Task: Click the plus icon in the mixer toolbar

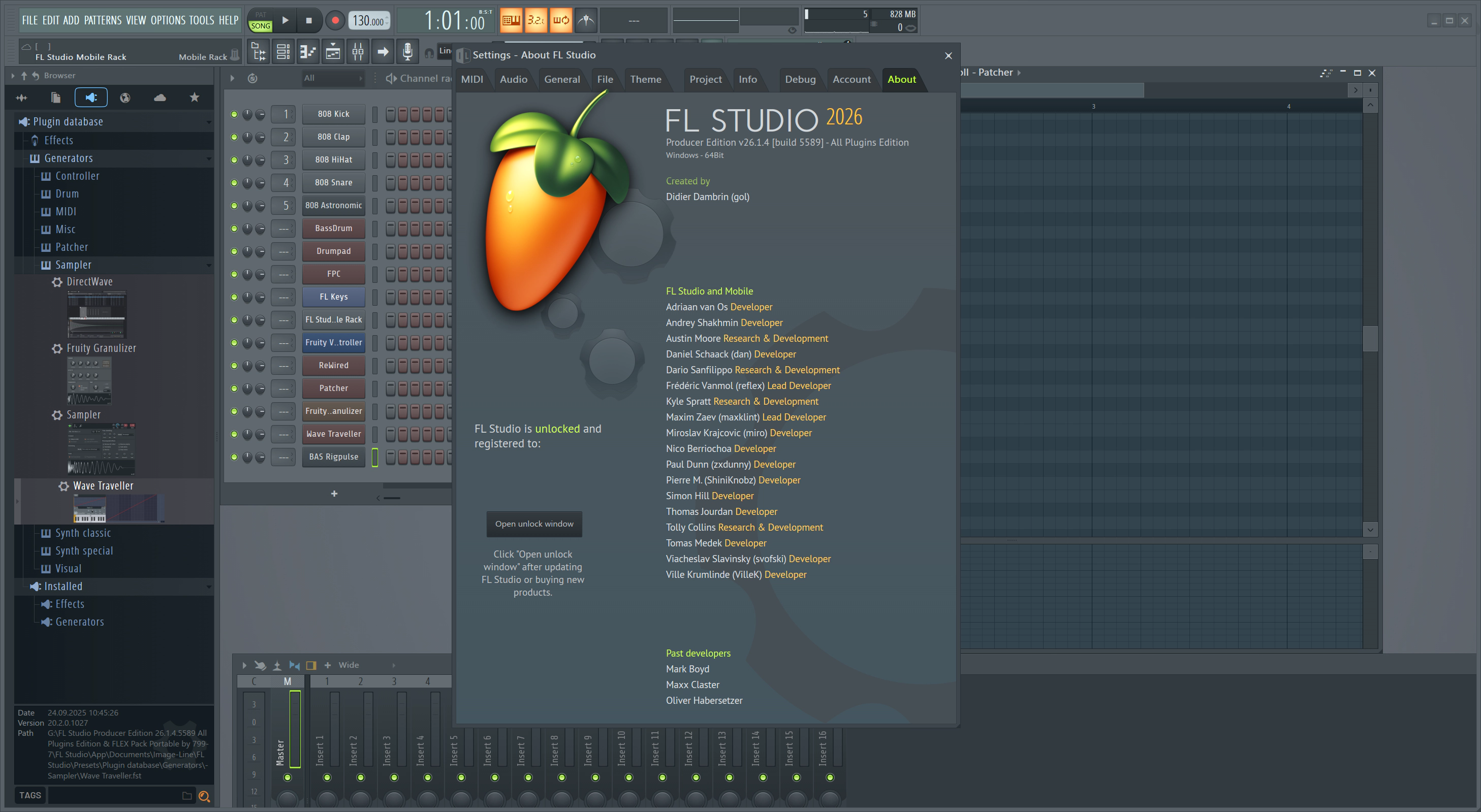Action: pos(328,665)
